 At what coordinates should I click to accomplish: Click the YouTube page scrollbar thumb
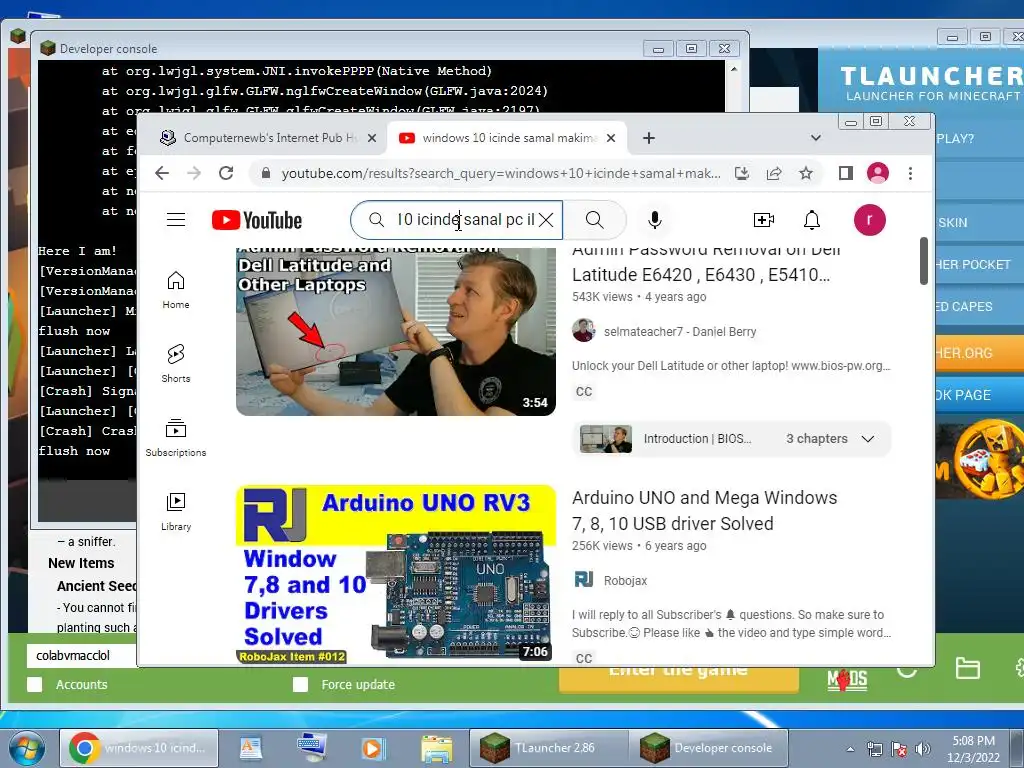point(923,261)
